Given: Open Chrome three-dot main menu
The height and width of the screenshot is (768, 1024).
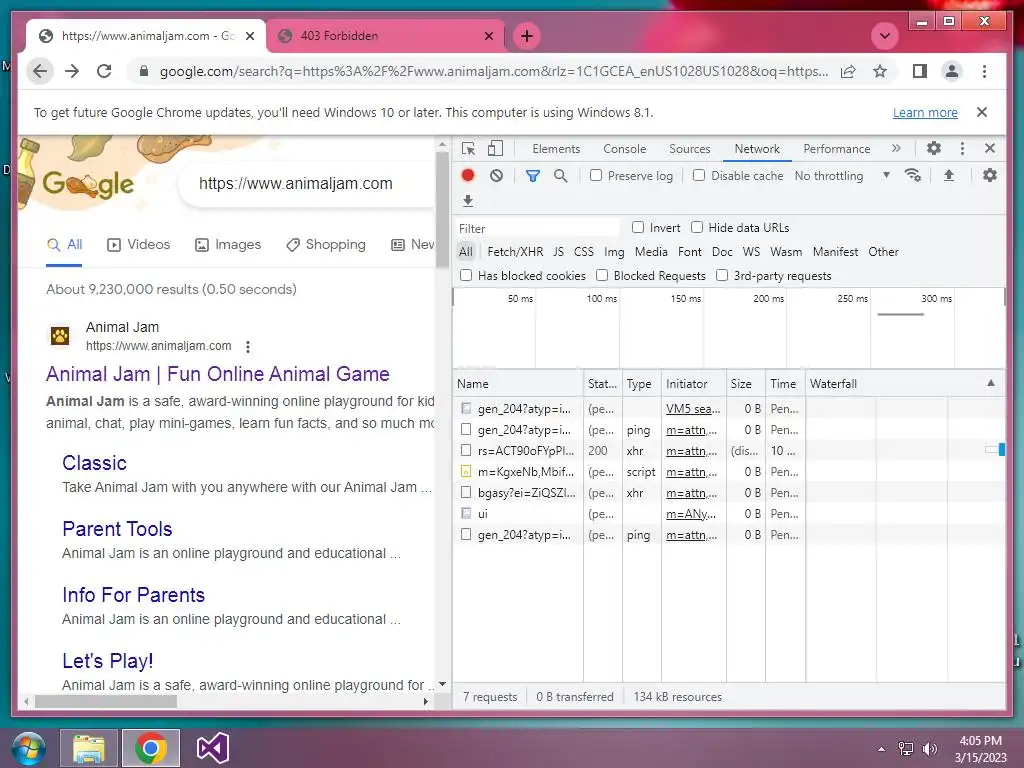Looking at the screenshot, I should (x=984, y=71).
